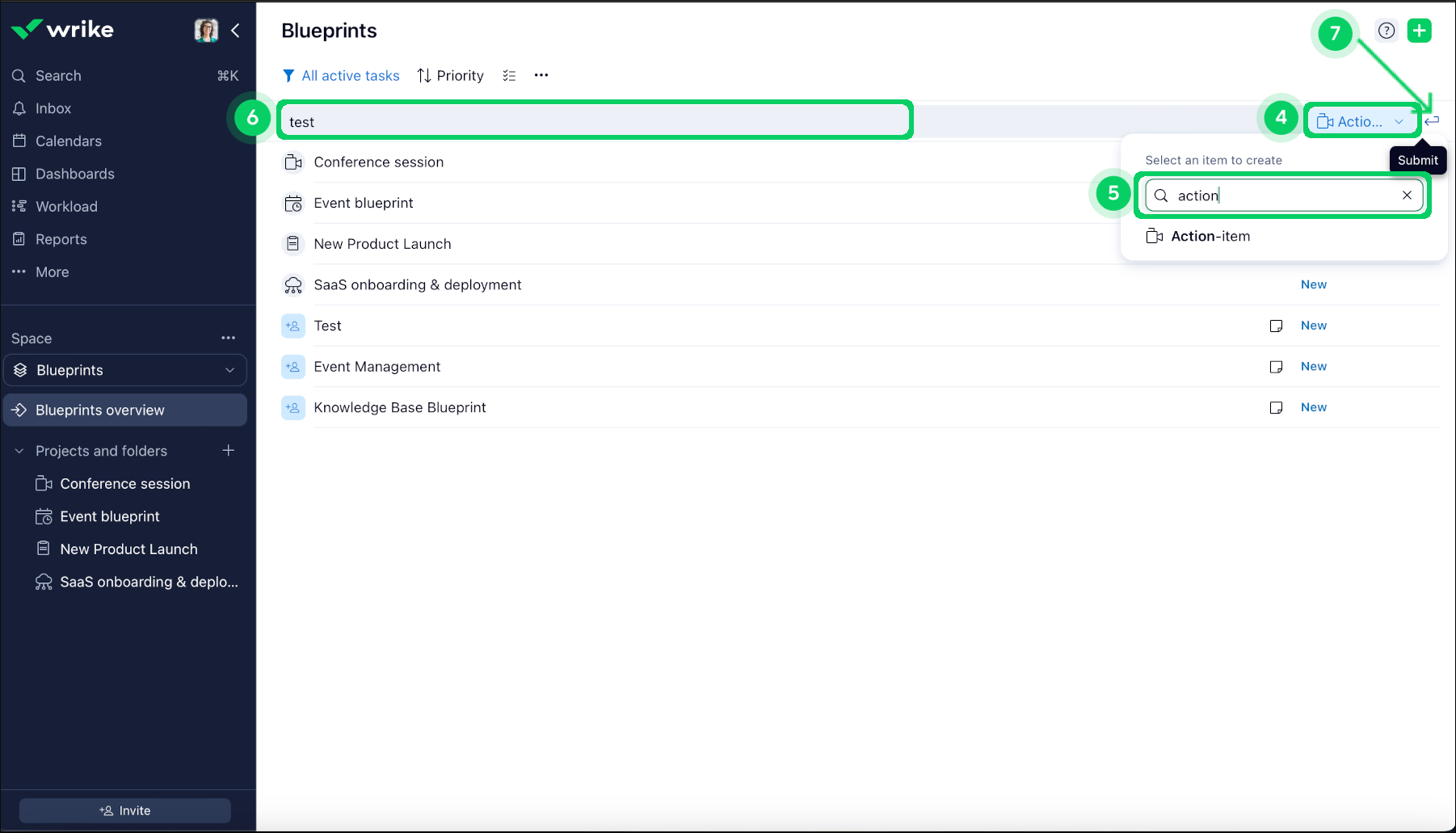1456x833 pixels.
Task: Add new project or folder plus icon
Action: [x=229, y=450]
